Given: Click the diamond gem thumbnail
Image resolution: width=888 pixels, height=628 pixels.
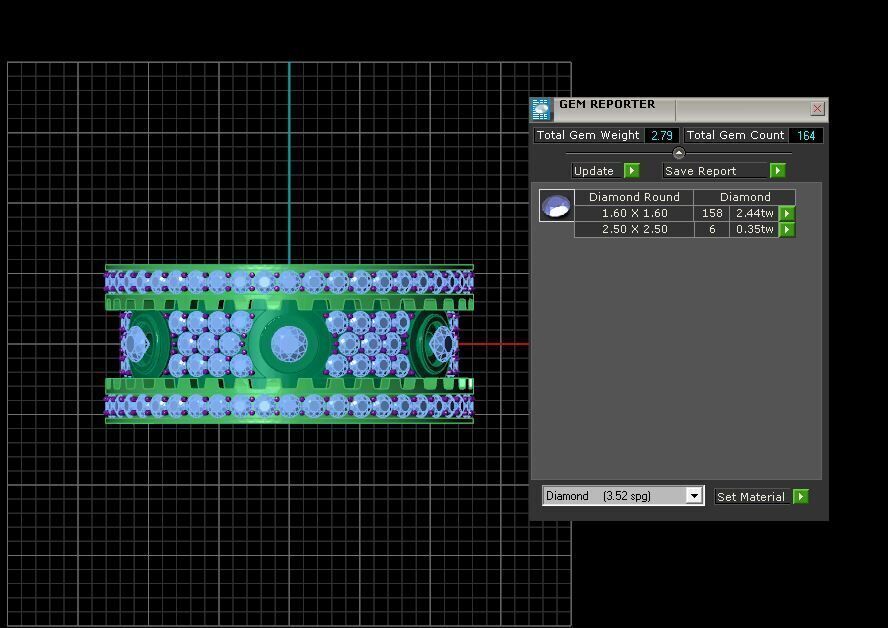Looking at the screenshot, I should pos(556,205).
